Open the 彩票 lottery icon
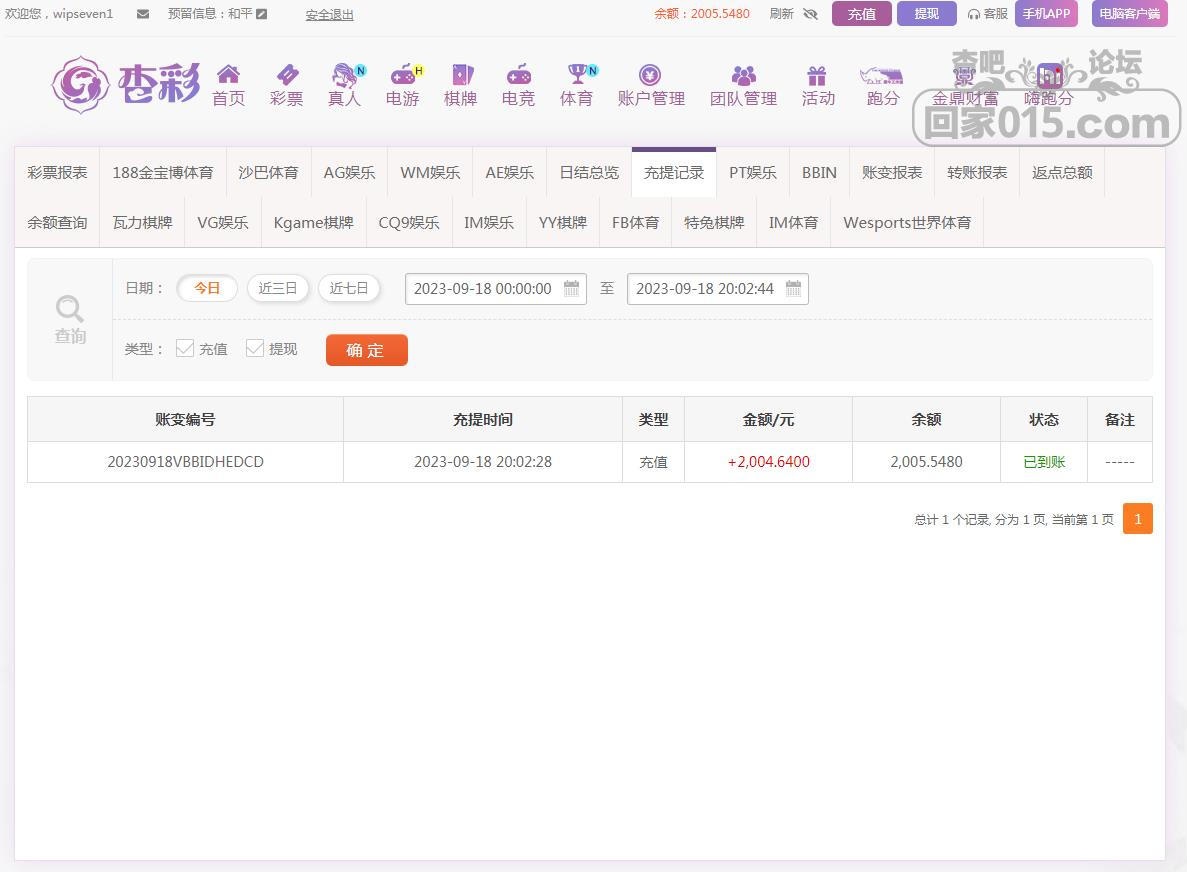 (286, 76)
